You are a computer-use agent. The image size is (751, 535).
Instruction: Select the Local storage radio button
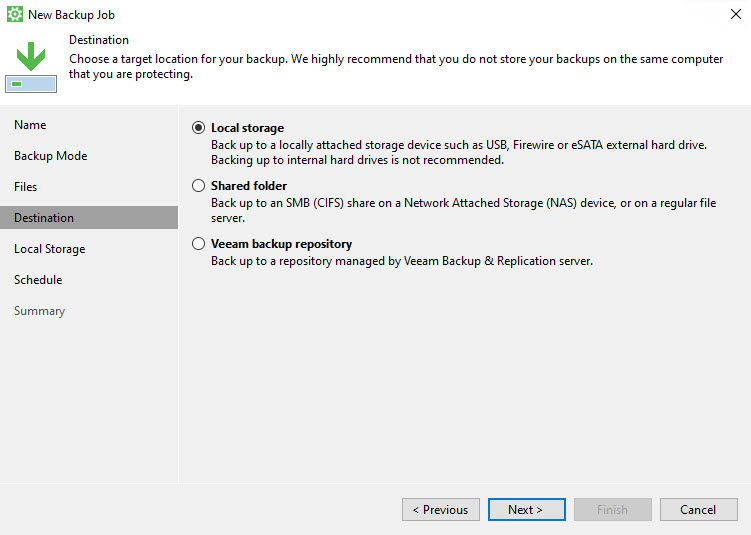coord(199,128)
